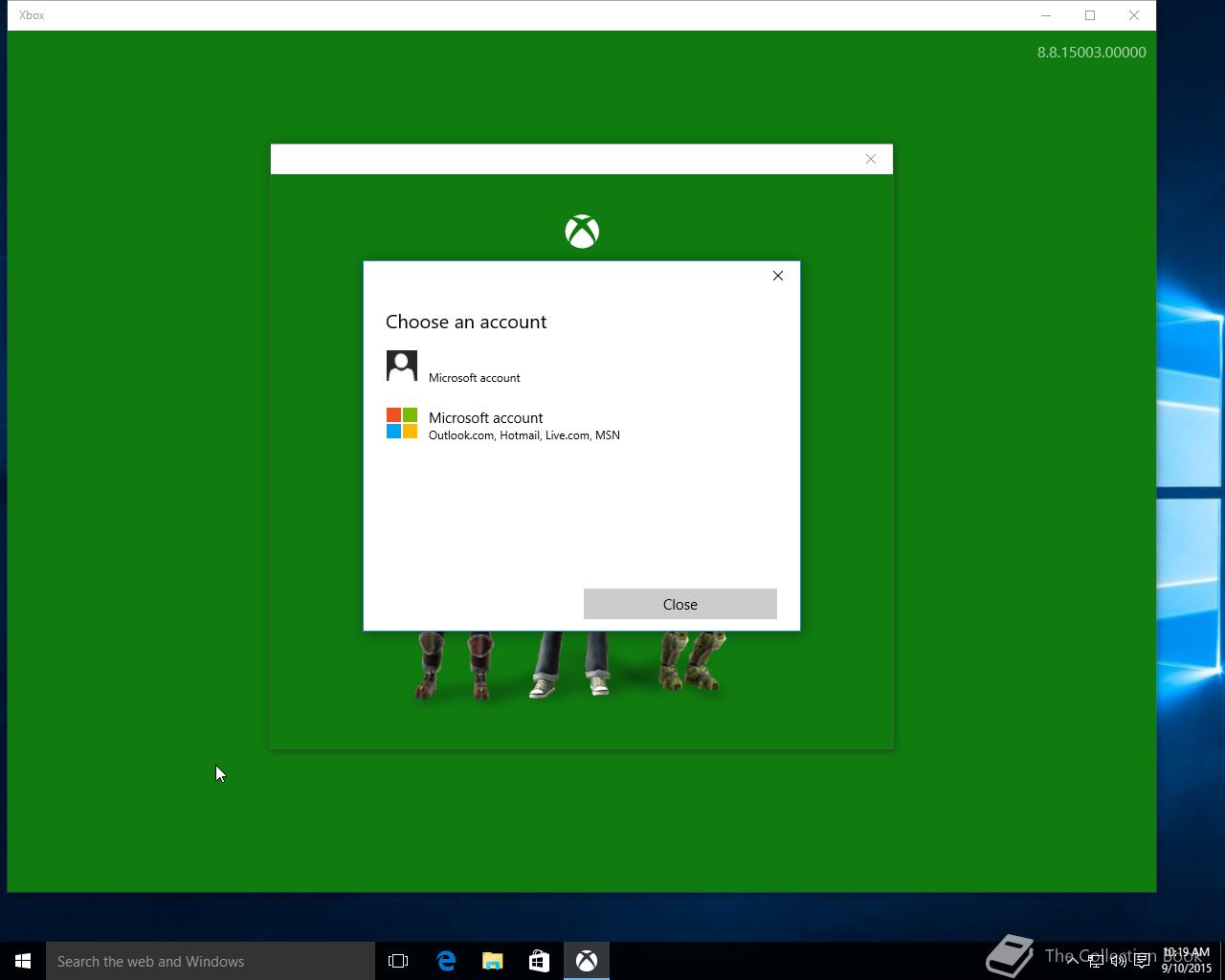Open the network tray icon
This screenshot has width=1225, height=980.
(x=1095, y=961)
